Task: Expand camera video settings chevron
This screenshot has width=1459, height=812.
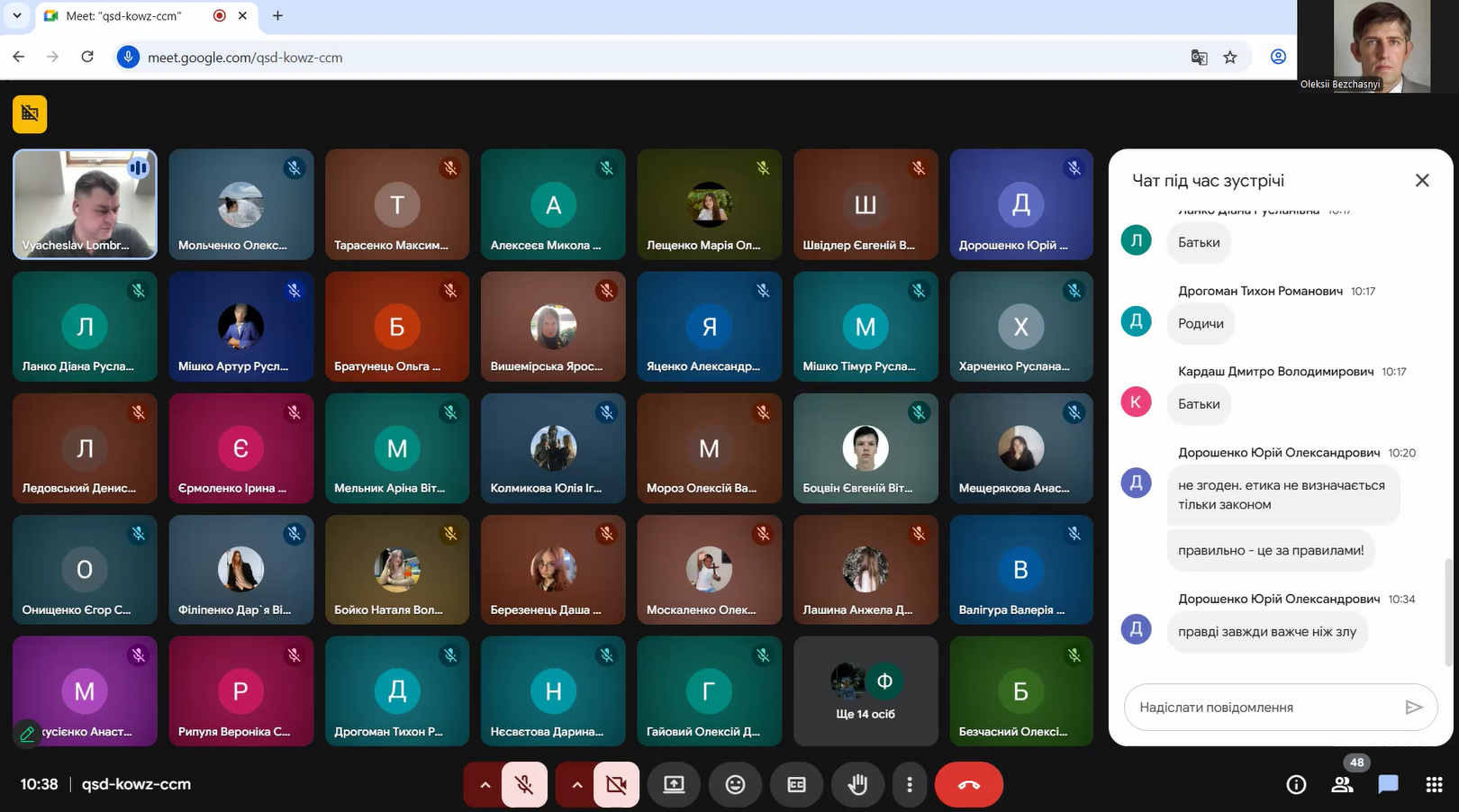Action: 577,785
